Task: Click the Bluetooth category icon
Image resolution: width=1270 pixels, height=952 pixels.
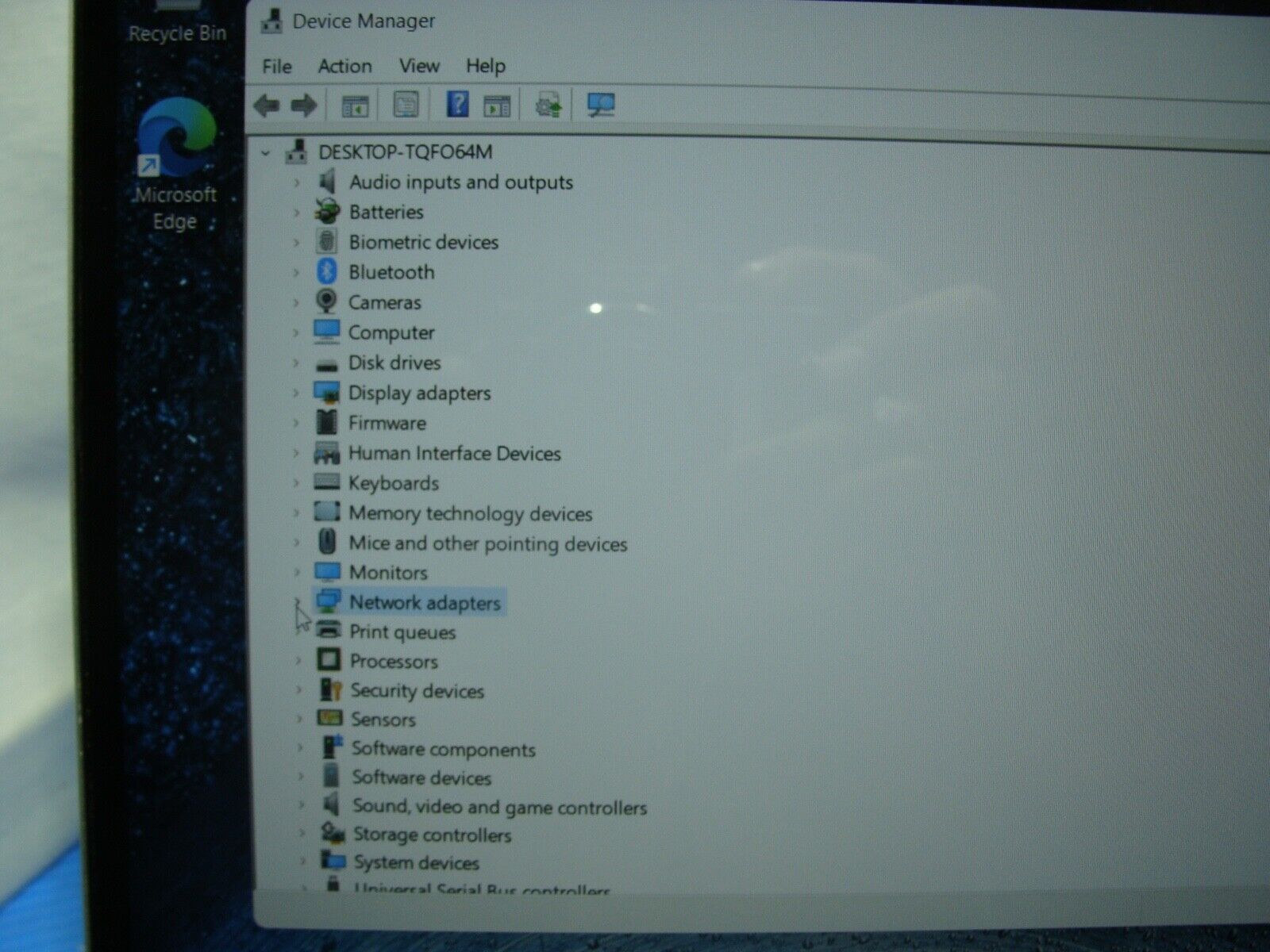Action: click(x=326, y=271)
